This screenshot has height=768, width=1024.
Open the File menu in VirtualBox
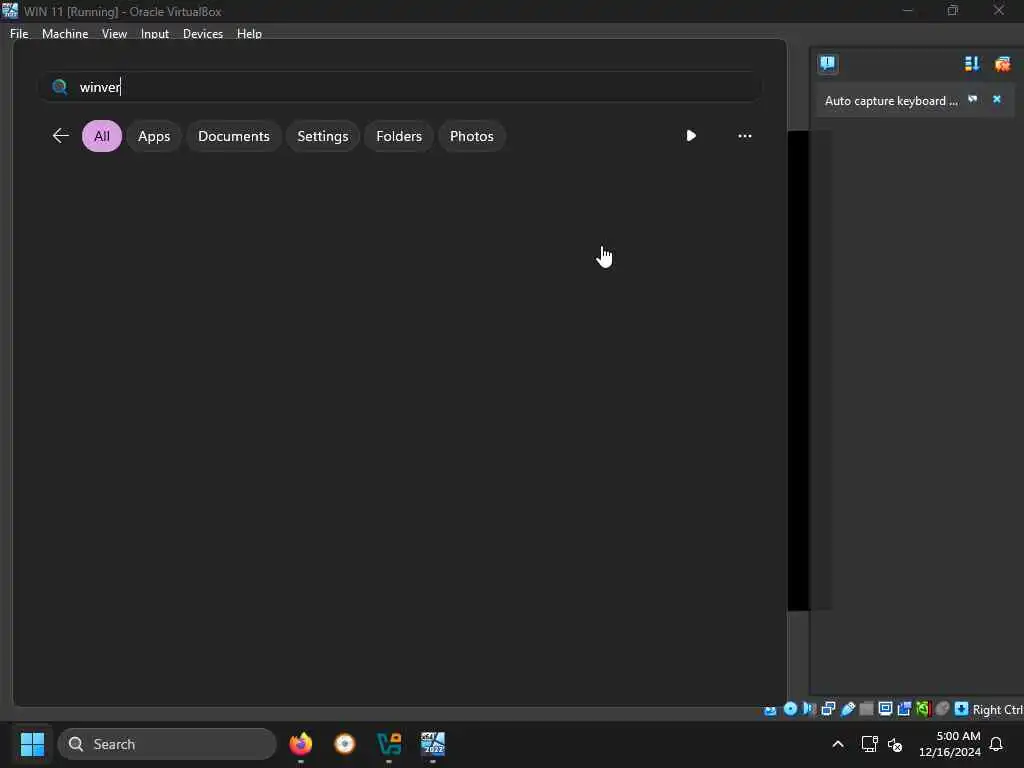pyautogui.click(x=19, y=33)
